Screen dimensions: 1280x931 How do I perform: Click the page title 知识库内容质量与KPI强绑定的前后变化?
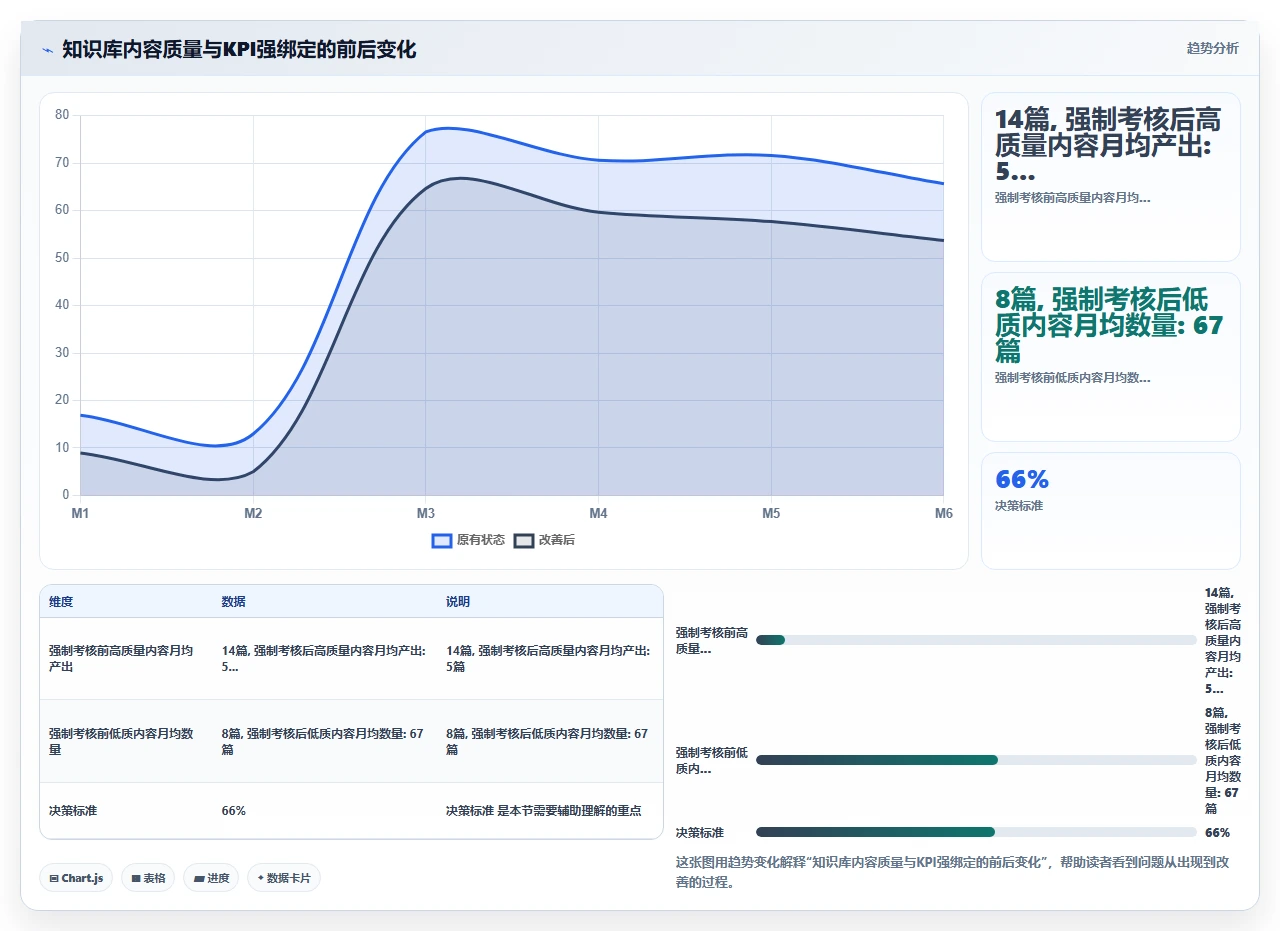tap(239, 49)
